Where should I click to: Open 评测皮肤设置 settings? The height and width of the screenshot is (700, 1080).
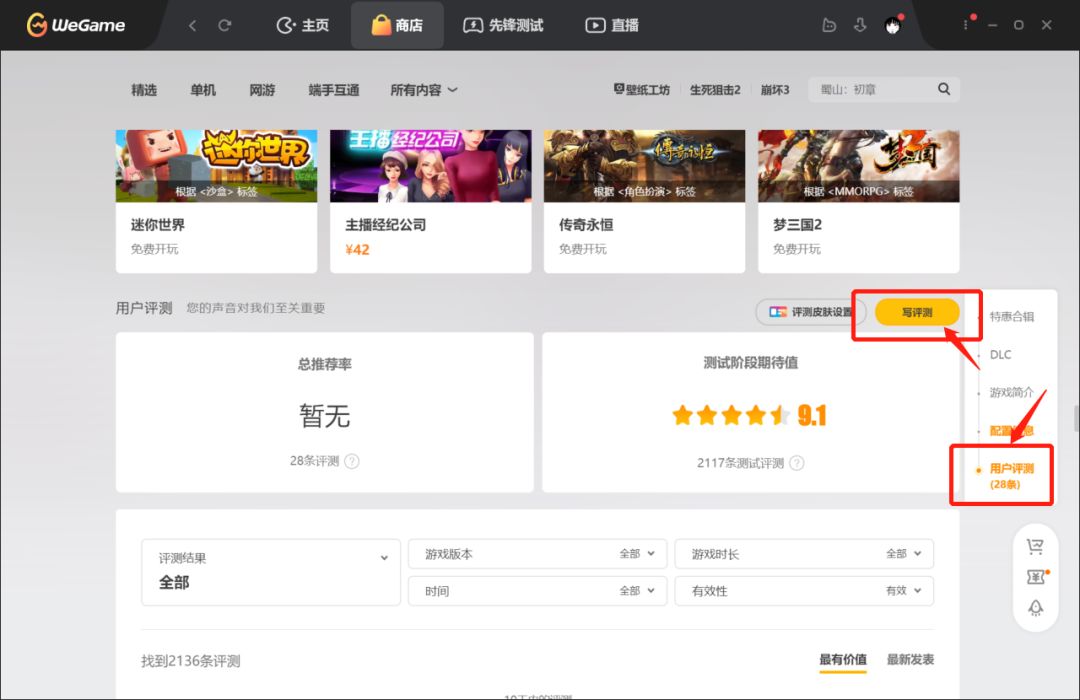click(810, 312)
